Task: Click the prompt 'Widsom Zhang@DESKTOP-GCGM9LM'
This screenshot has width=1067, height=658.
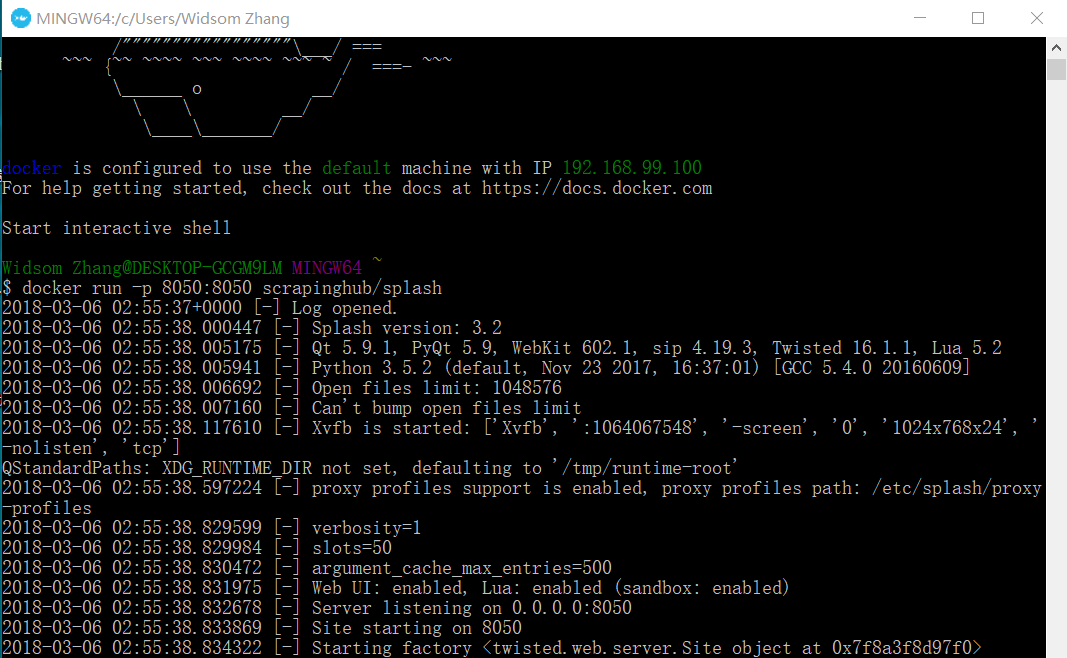Action: coord(142,267)
